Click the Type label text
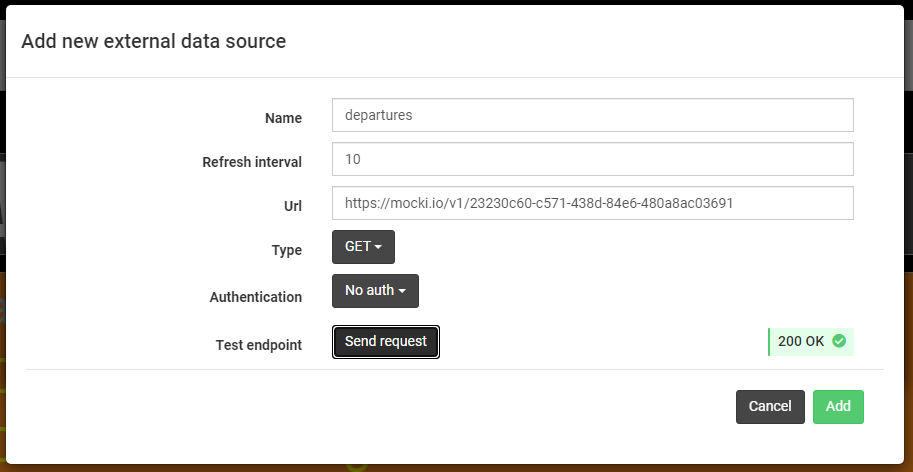The height and width of the screenshot is (472, 913). pos(286,250)
